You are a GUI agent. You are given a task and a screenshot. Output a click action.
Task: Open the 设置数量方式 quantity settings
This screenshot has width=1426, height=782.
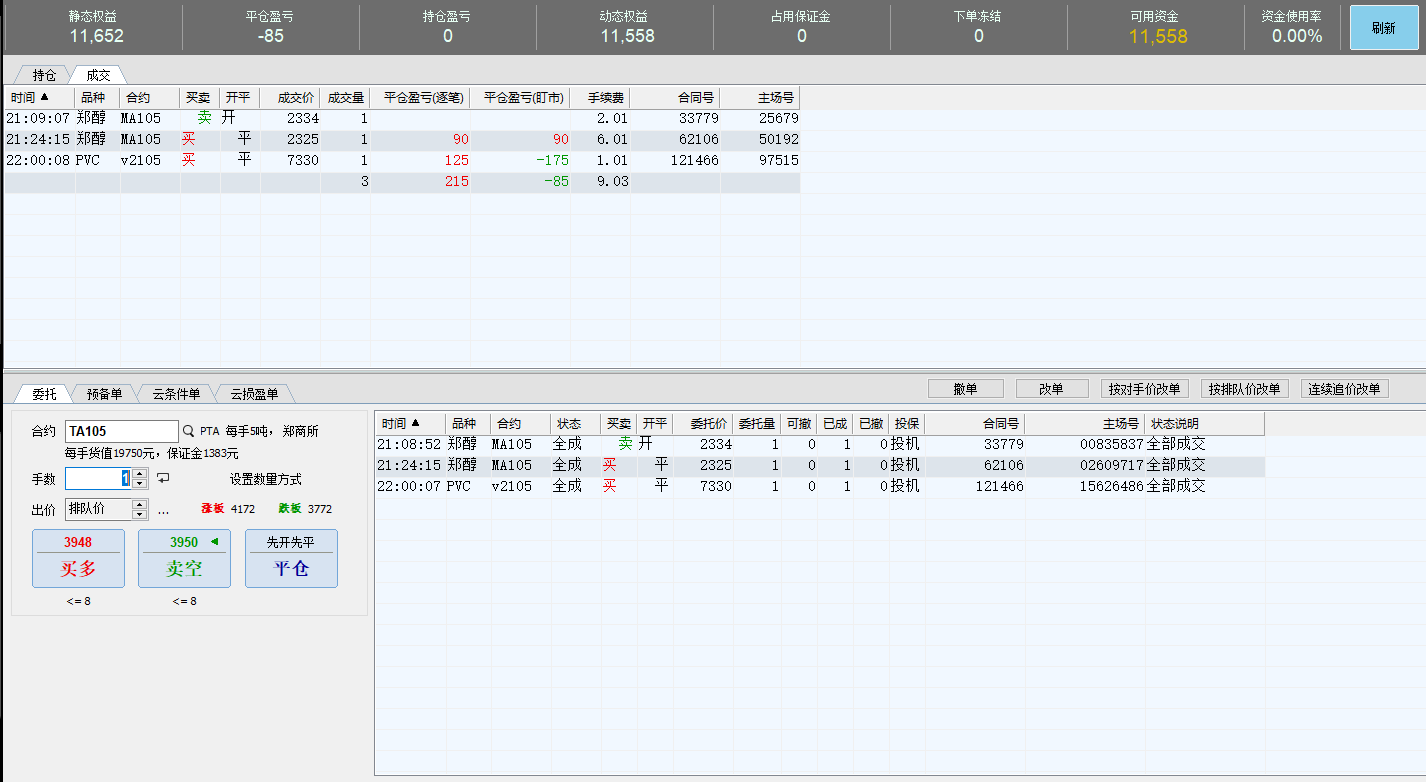[x=265, y=479]
